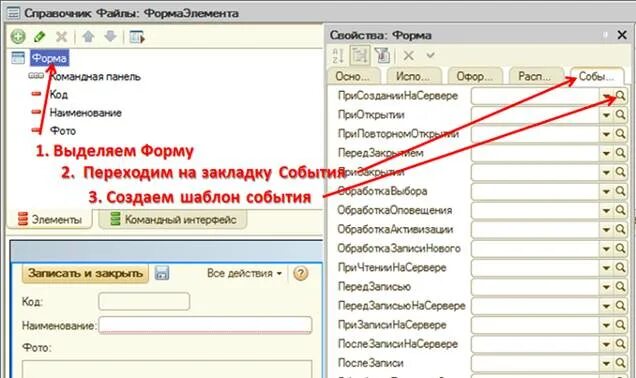
Task: Select Наименование element in the tree
Action: pyautogui.click(x=86, y=113)
